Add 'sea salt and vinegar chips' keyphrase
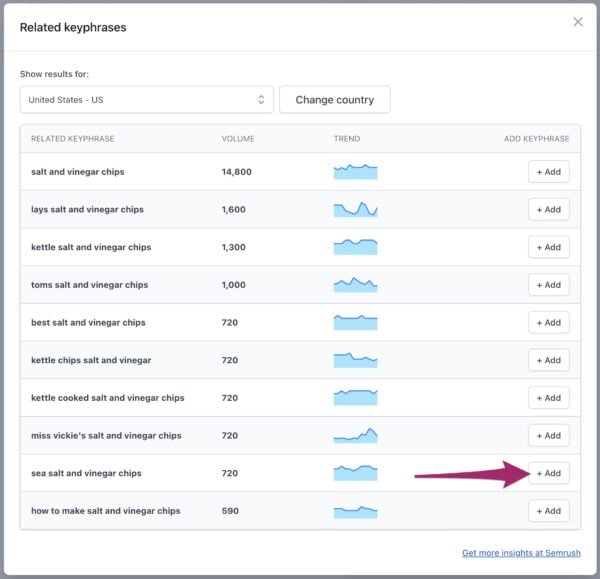 click(x=548, y=473)
